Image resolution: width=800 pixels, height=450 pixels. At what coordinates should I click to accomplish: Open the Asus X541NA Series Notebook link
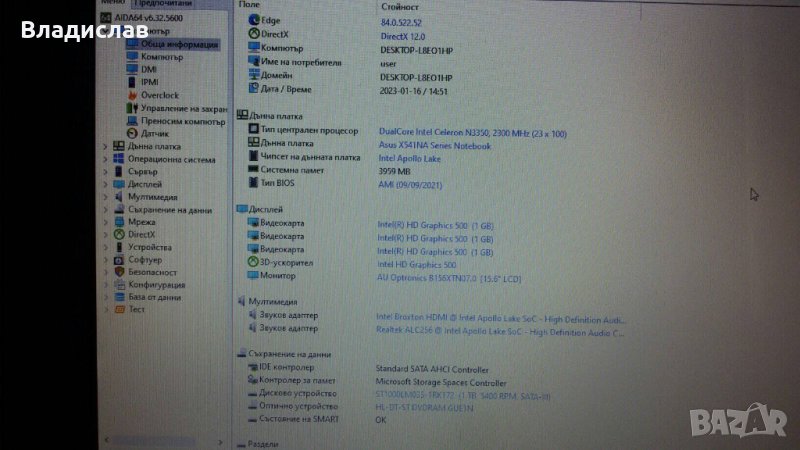(435, 145)
